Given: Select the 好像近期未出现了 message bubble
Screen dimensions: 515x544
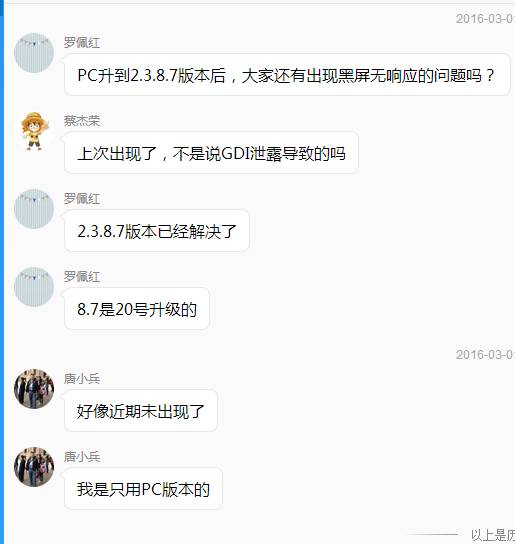Looking at the screenshot, I should (x=141, y=411).
